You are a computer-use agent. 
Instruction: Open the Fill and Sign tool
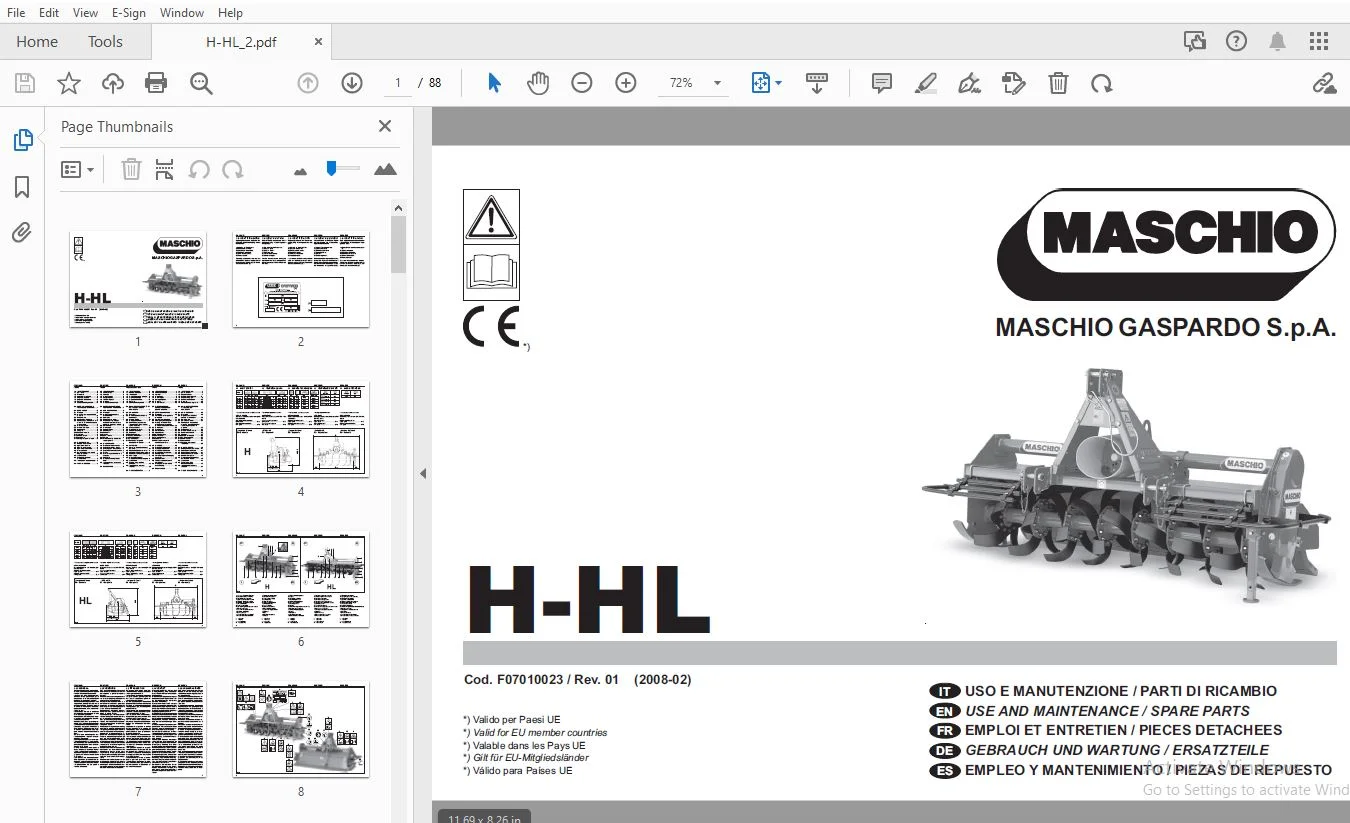969,83
